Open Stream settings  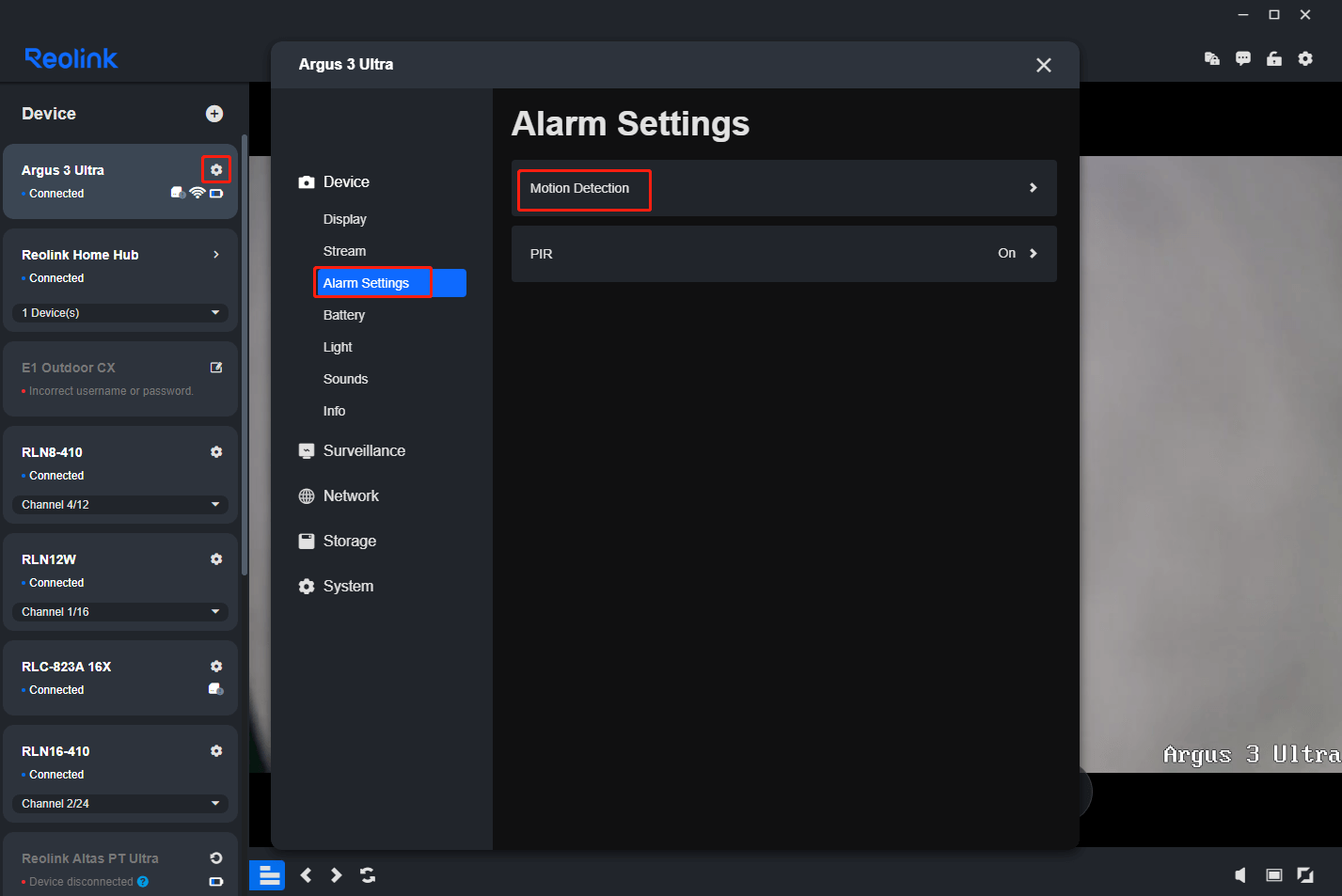pyautogui.click(x=345, y=251)
